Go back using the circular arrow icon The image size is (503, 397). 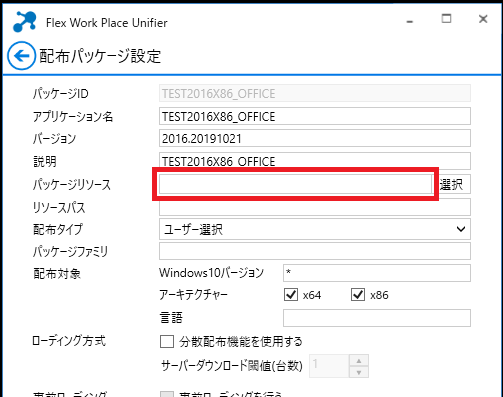click(21, 56)
